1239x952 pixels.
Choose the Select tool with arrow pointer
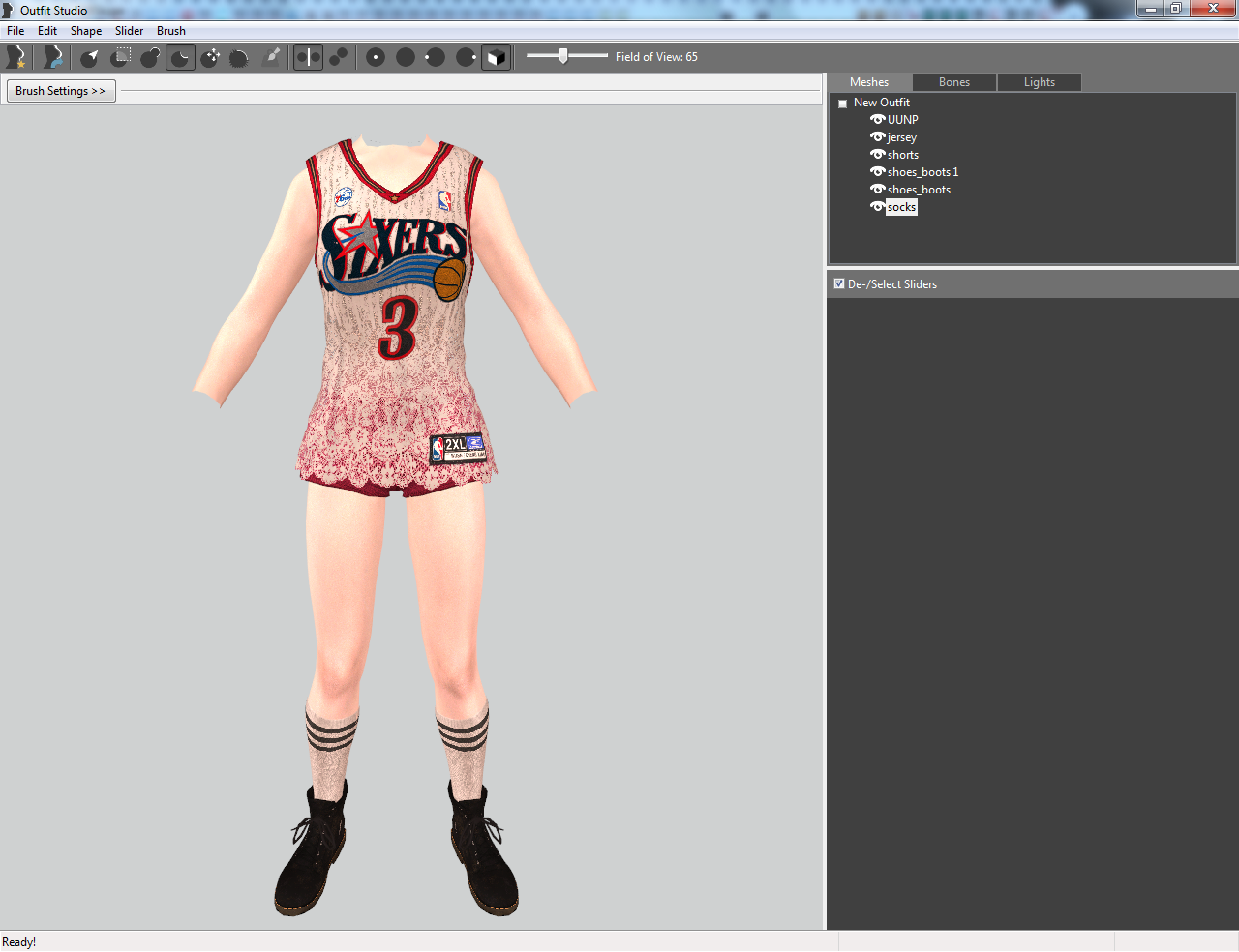point(90,57)
